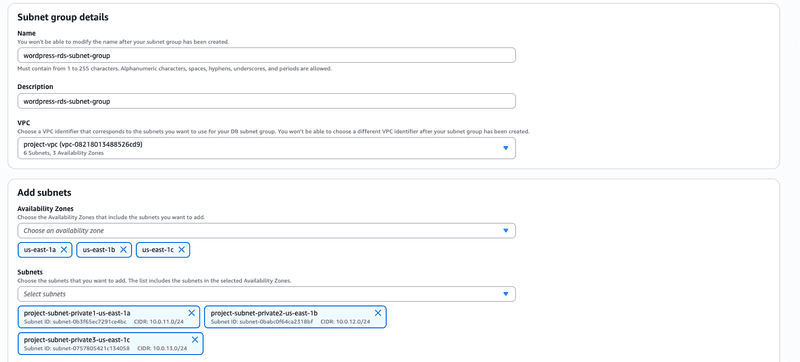800x362 pixels.
Task: Open the Choose an availability zone dropdown
Action: point(266,230)
